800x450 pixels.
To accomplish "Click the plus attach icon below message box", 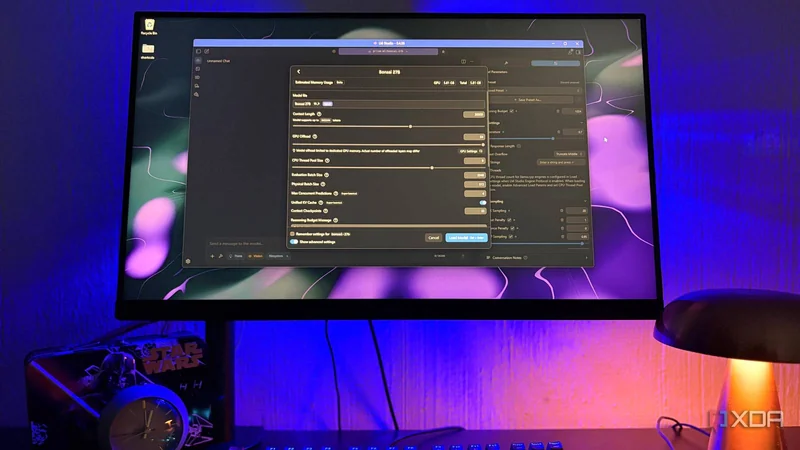I will coord(212,256).
